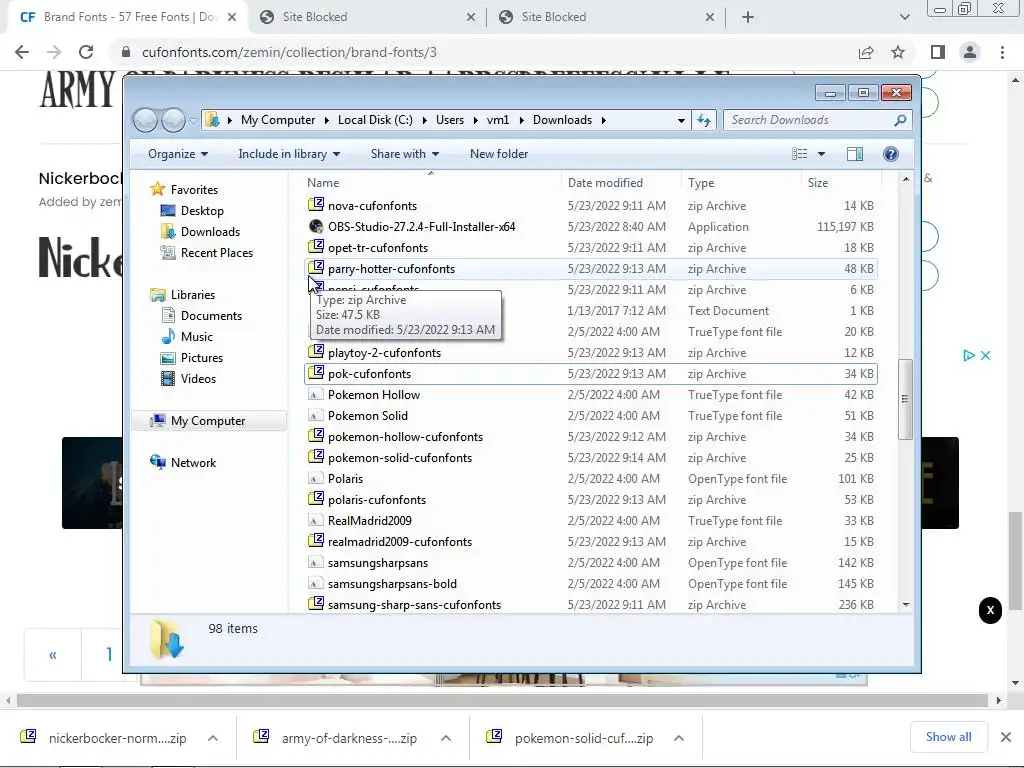The width and height of the screenshot is (1024, 768).
Task: Click the Polaris font file icon
Action: [315, 479]
